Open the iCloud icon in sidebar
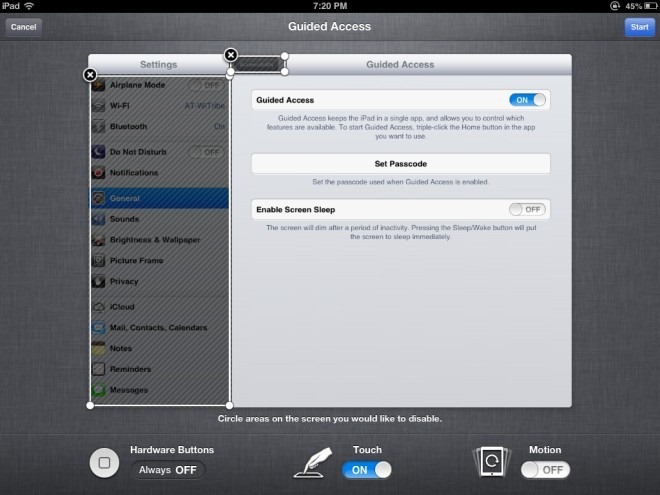 pos(98,307)
